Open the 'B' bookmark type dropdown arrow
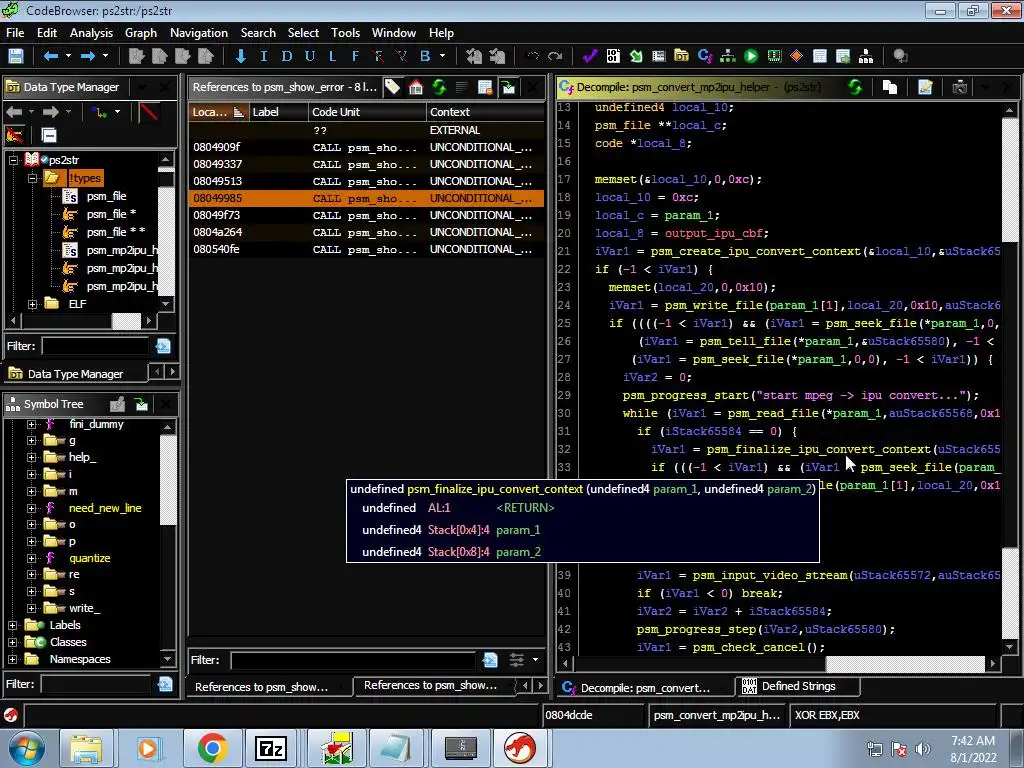This screenshot has height=768, width=1024. [442, 56]
